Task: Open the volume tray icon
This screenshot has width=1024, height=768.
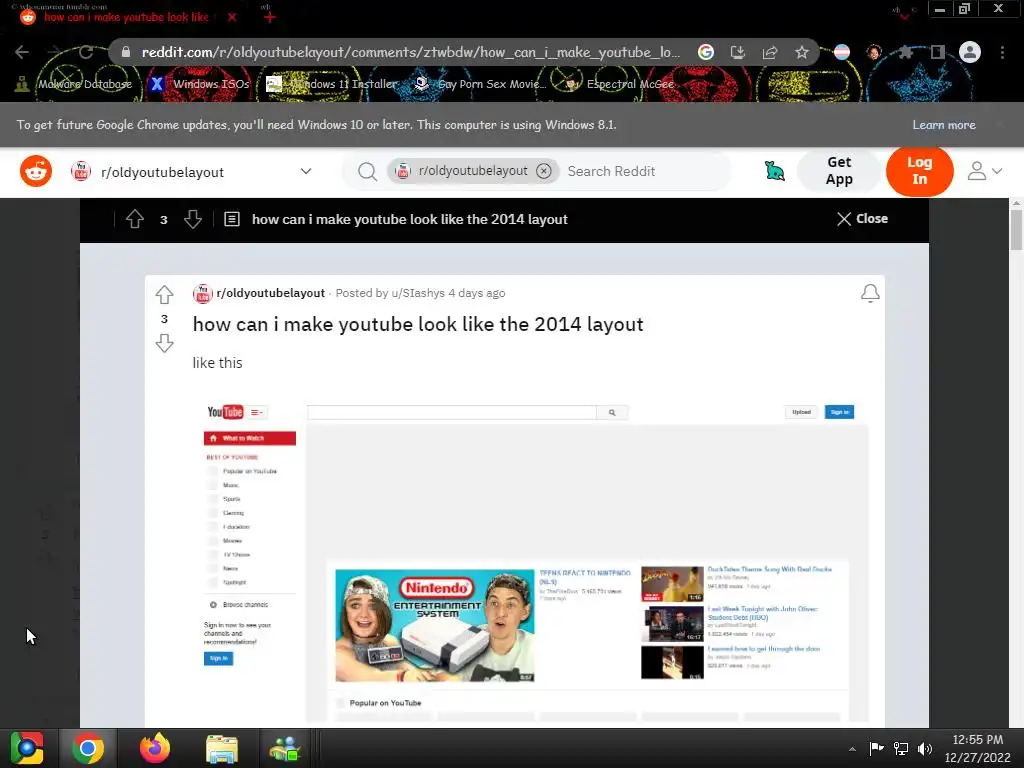Action: pos(925,748)
